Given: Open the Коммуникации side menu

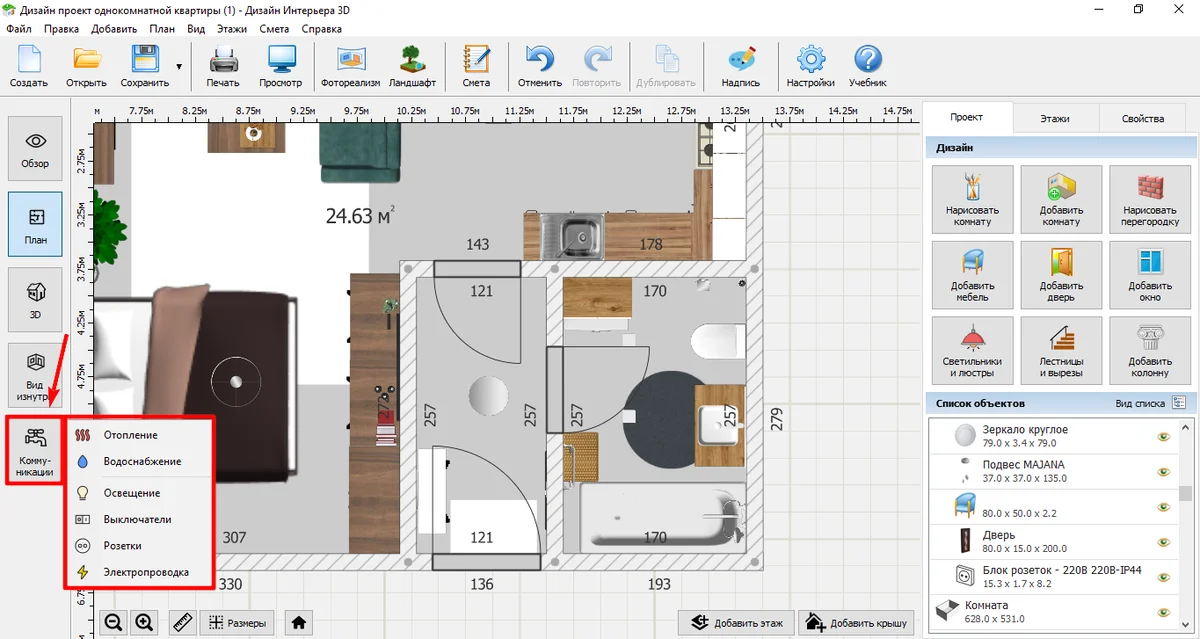Looking at the screenshot, I should tap(35, 448).
